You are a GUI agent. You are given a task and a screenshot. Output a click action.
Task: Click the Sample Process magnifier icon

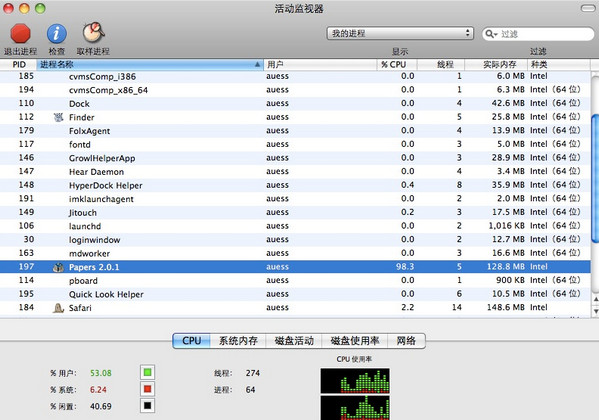pos(93,32)
